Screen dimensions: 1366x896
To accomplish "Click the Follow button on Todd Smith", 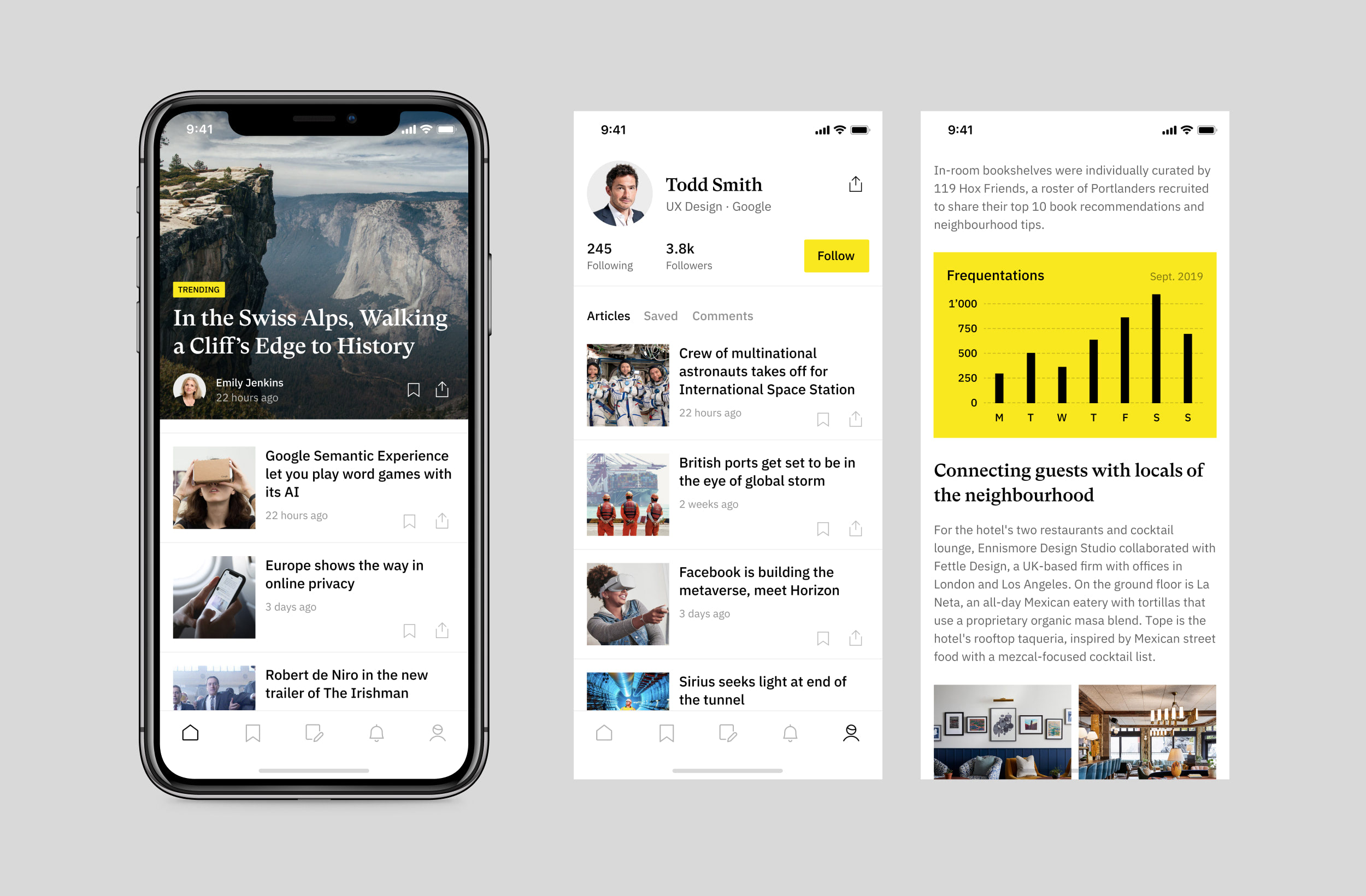I will [835, 254].
